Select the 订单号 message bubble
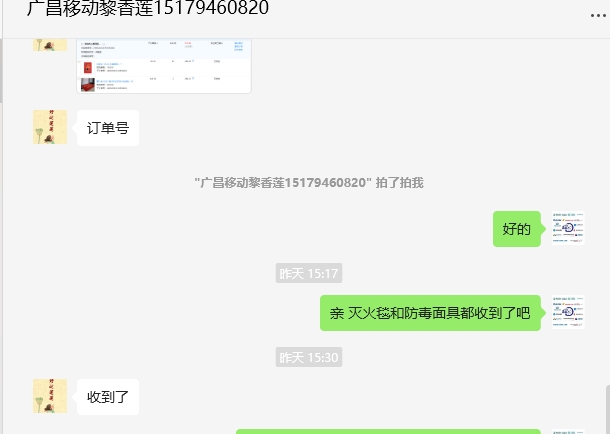 point(108,128)
